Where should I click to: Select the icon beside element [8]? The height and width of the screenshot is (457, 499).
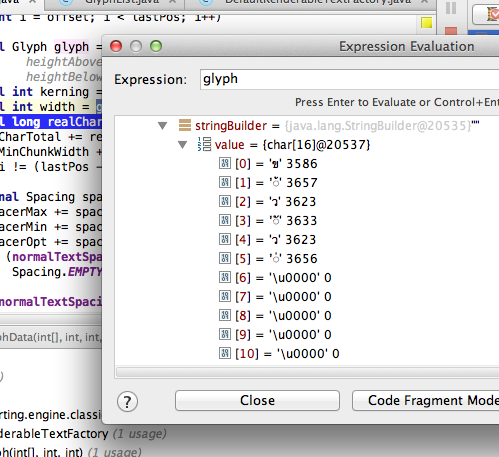(225, 315)
